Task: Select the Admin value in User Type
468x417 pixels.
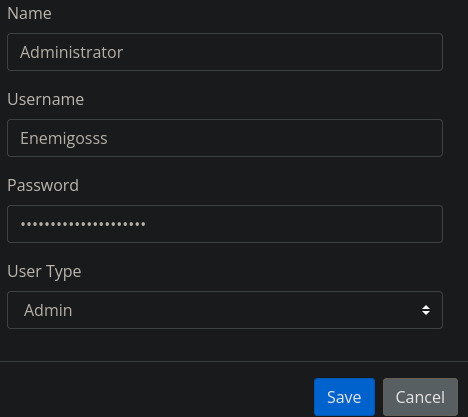Action: (48, 310)
